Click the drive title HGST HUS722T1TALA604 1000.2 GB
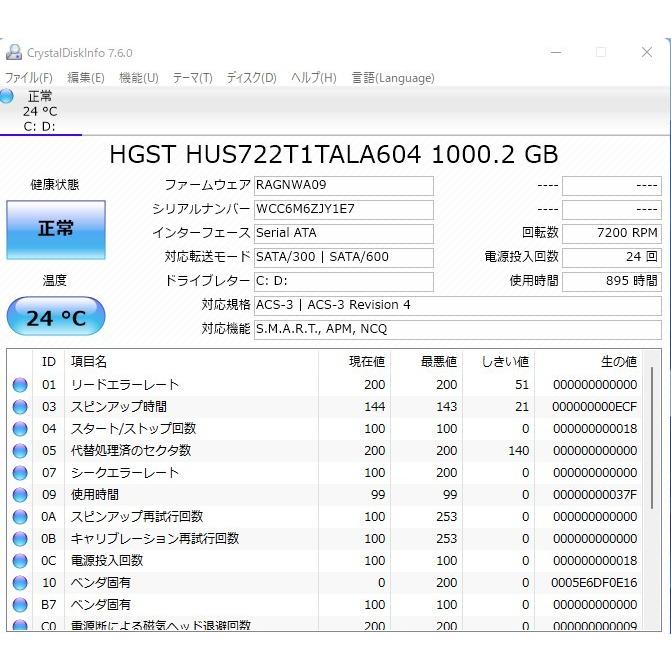 334,154
